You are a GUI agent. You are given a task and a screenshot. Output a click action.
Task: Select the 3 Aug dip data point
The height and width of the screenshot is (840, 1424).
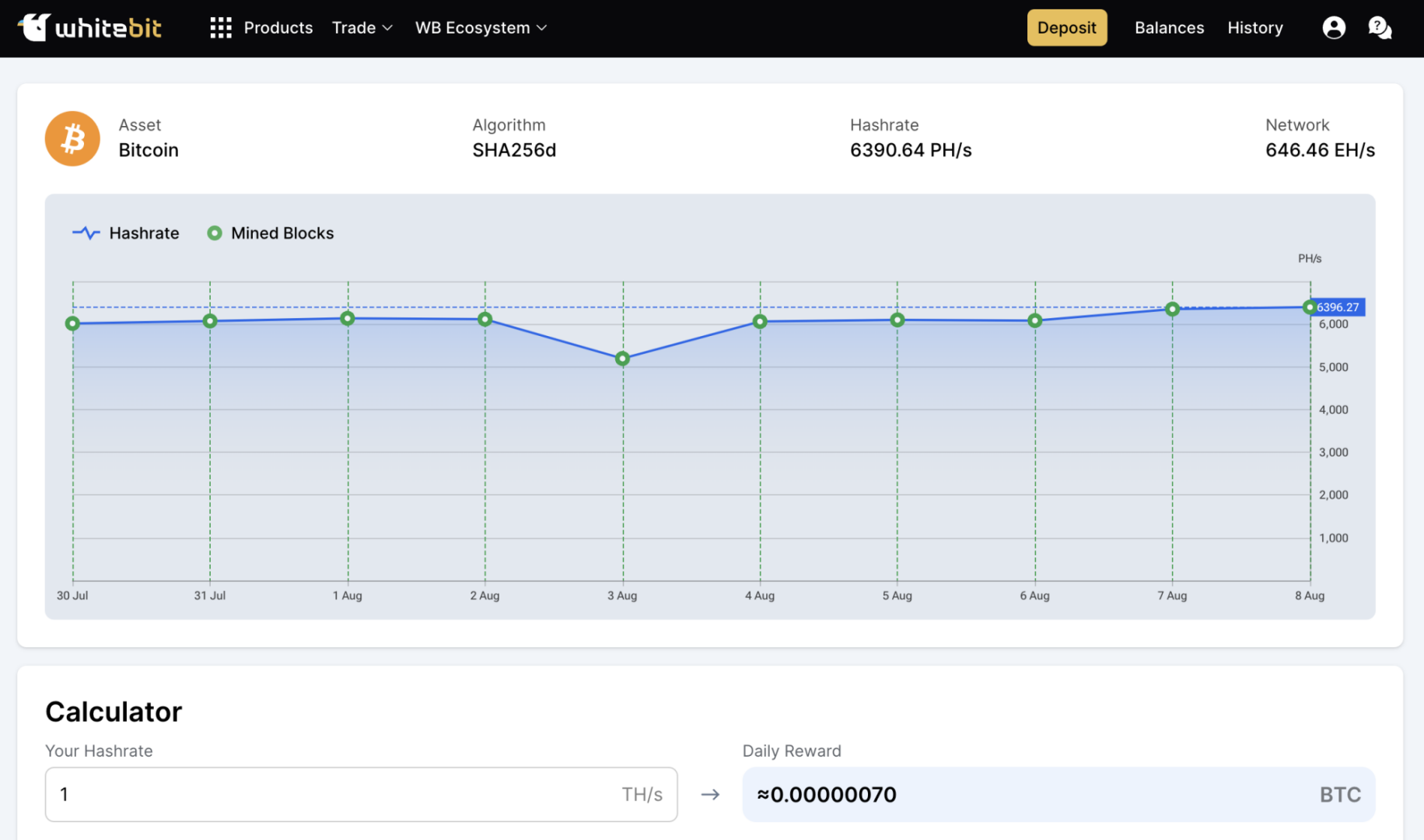click(x=622, y=359)
